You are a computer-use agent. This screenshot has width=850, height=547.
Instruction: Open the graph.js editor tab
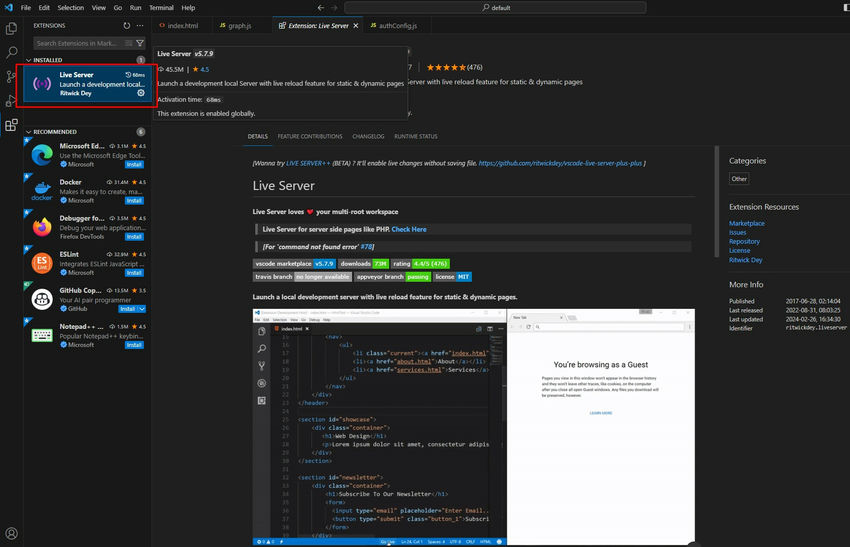click(x=239, y=25)
